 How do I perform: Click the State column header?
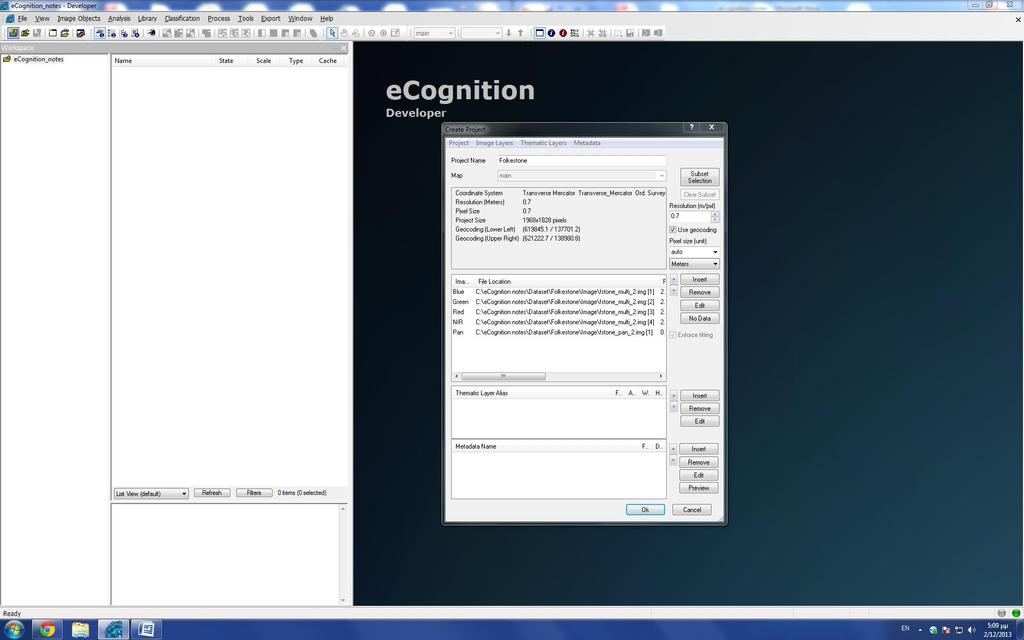coord(226,61)
